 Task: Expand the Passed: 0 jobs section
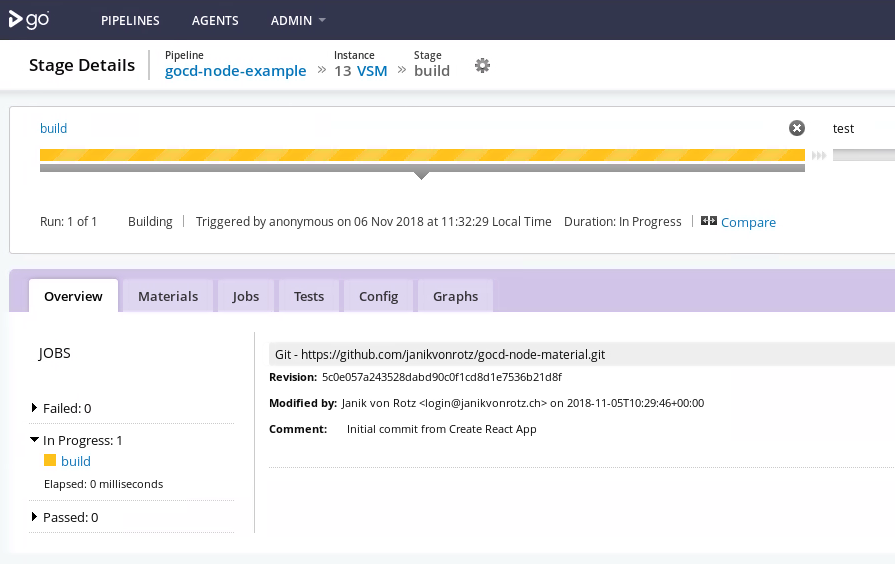[x=34, y=517]
